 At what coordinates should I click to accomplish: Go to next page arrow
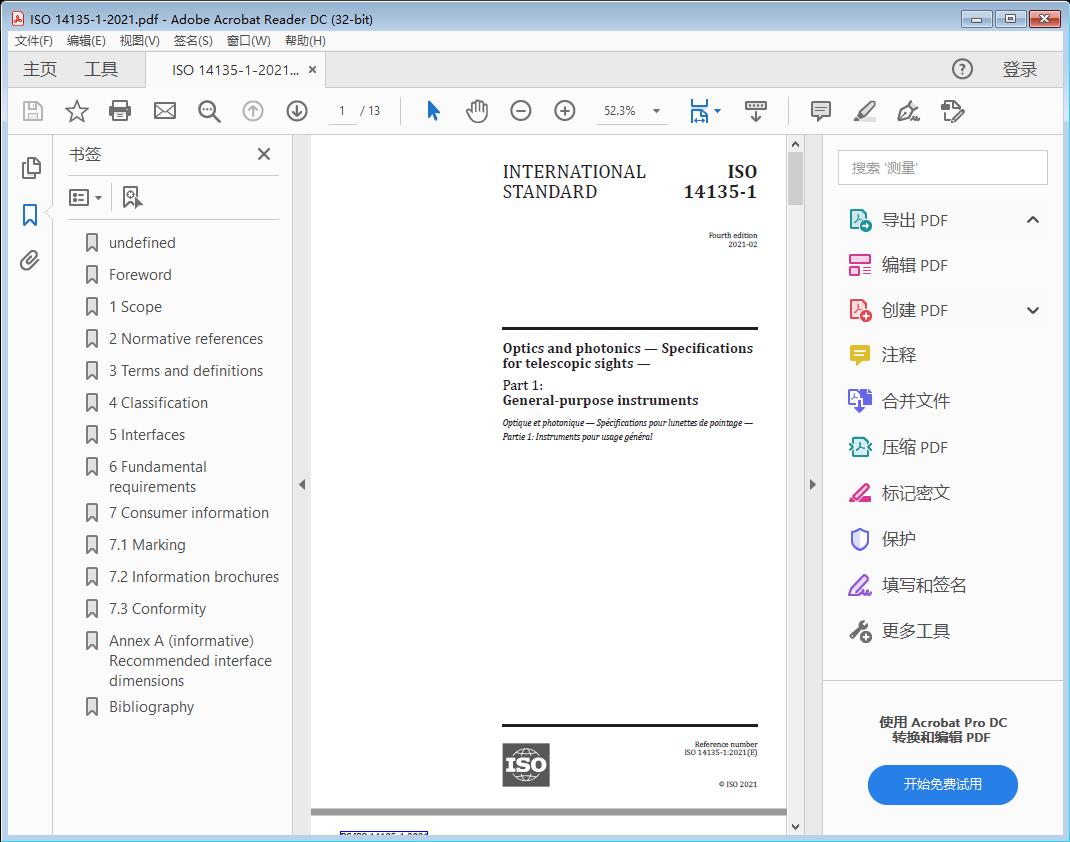pos(297,111)
